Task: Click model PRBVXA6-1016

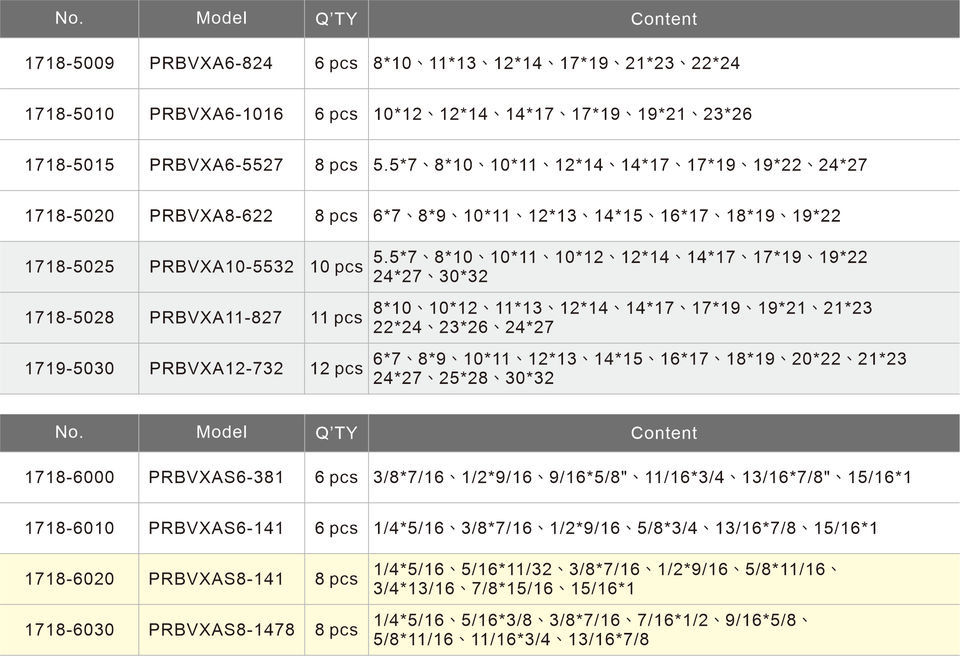Action: click(216, 114)
